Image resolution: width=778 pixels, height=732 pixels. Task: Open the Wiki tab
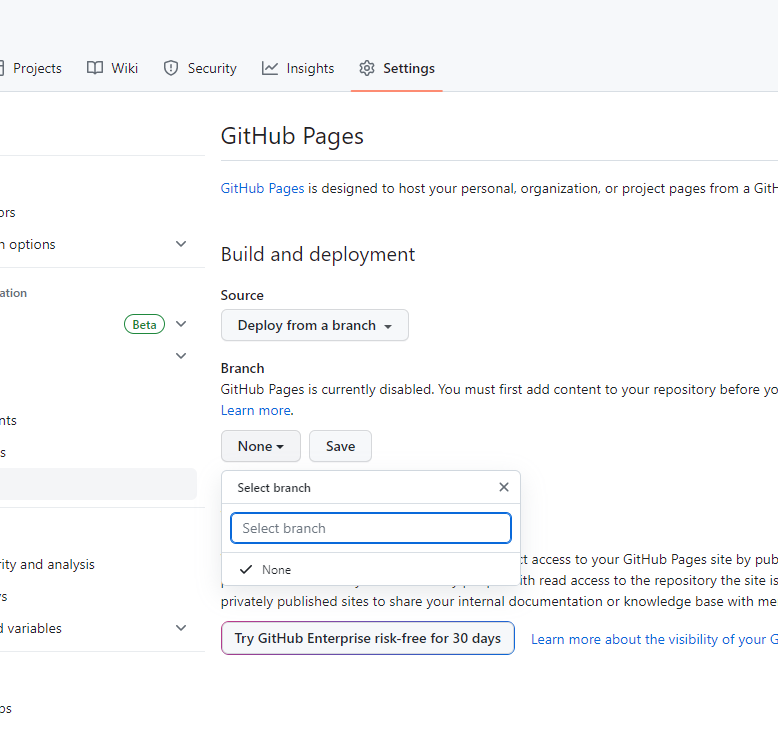(113, 68)
